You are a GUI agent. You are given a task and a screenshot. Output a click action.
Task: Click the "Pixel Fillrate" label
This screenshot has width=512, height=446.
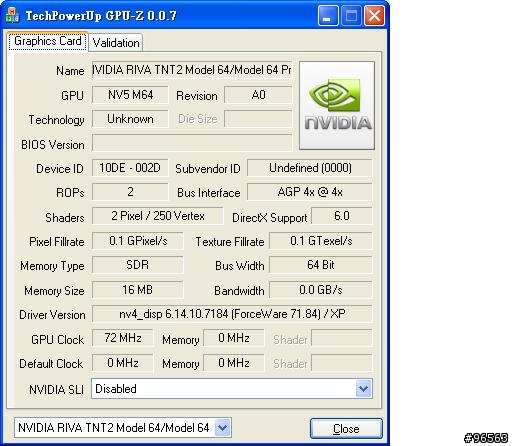click(x=57, y=242)
